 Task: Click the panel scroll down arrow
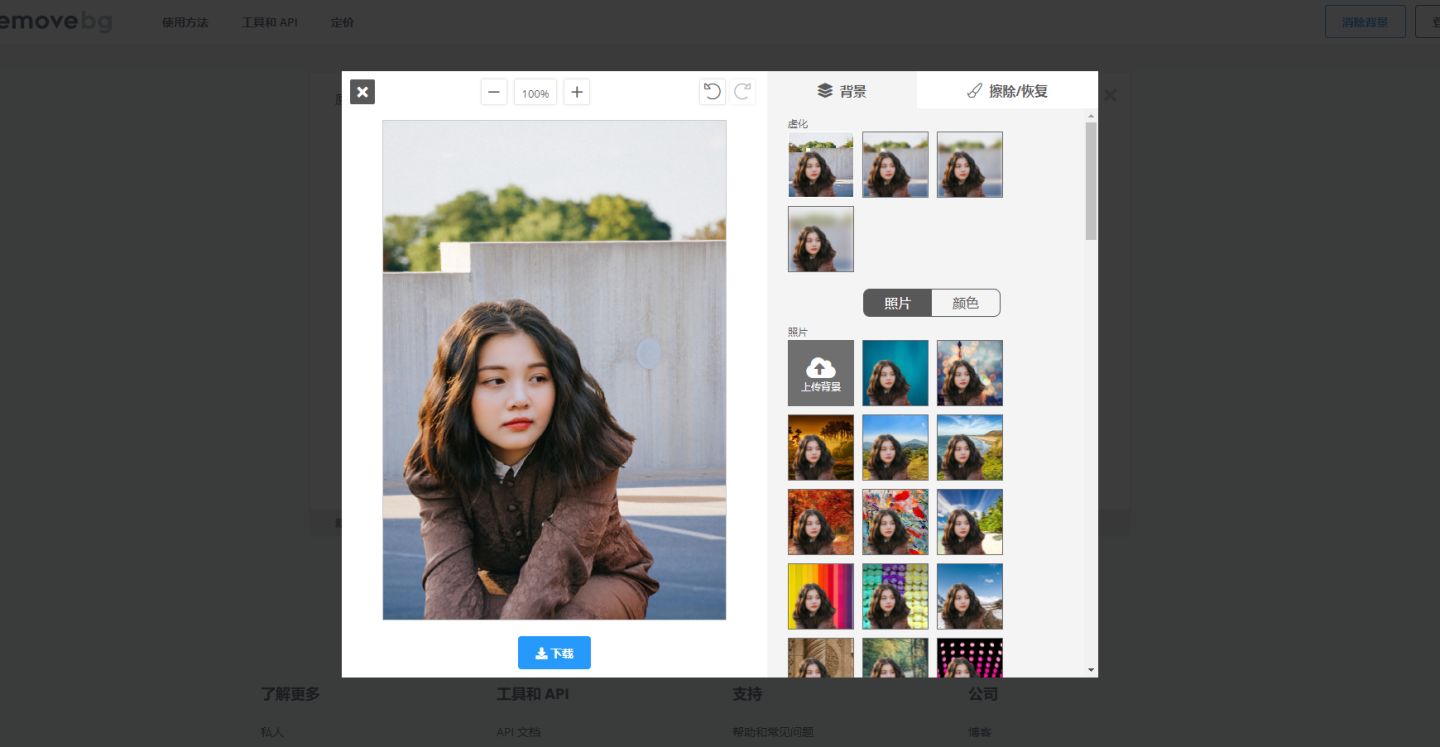point(1091,670)
